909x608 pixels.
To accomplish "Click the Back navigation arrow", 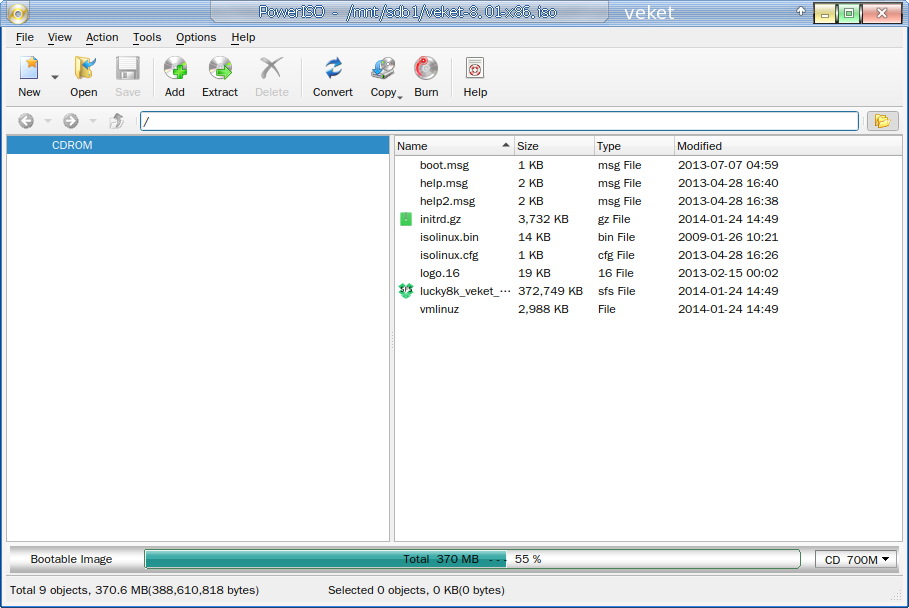I will pyautogui.click(x=26, y=121).
